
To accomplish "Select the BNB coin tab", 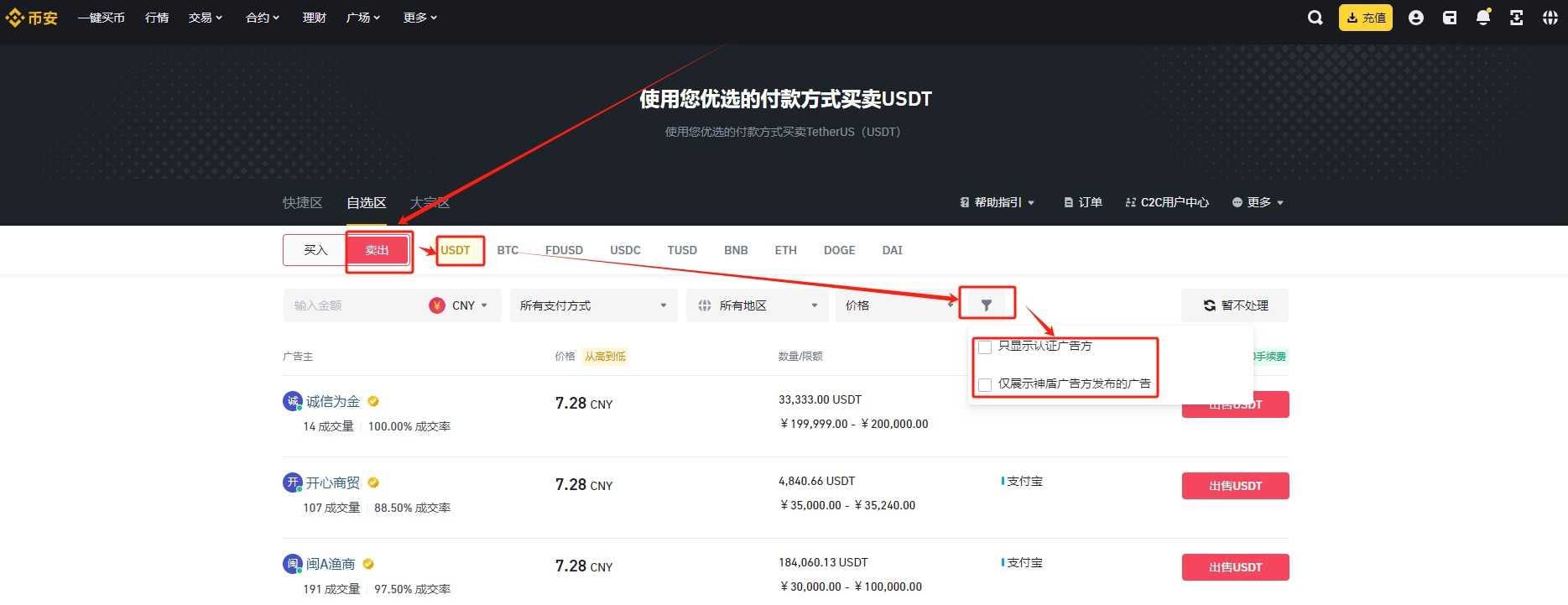I will pos(736,250).
